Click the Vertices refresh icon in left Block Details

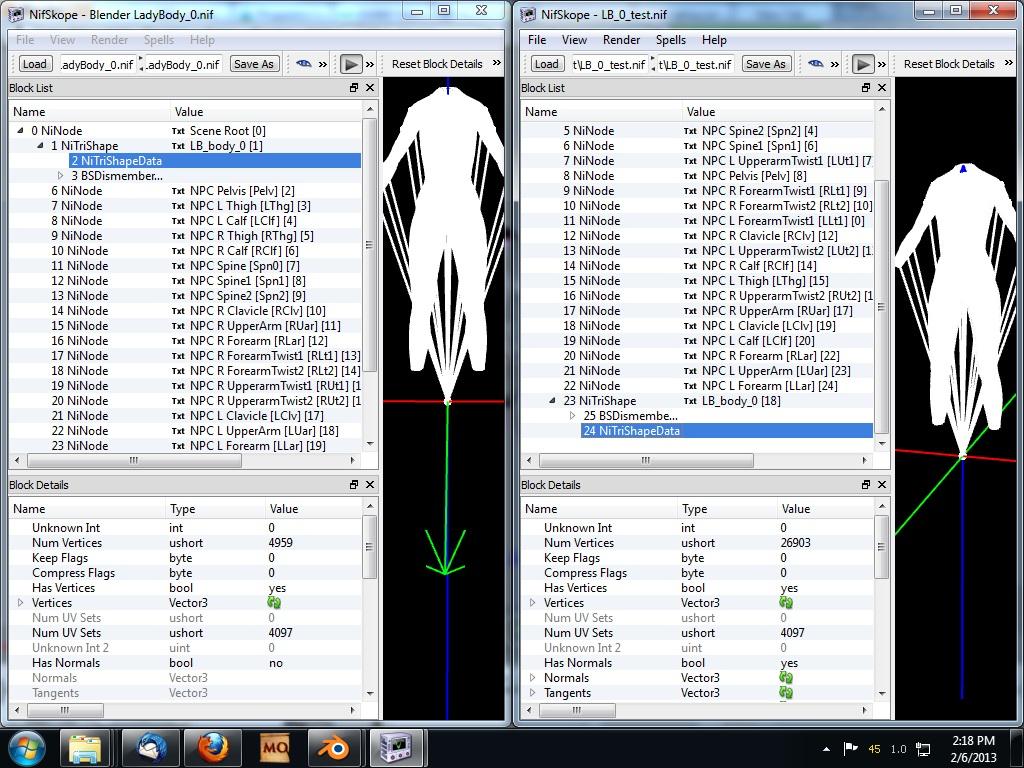point(274,603)
